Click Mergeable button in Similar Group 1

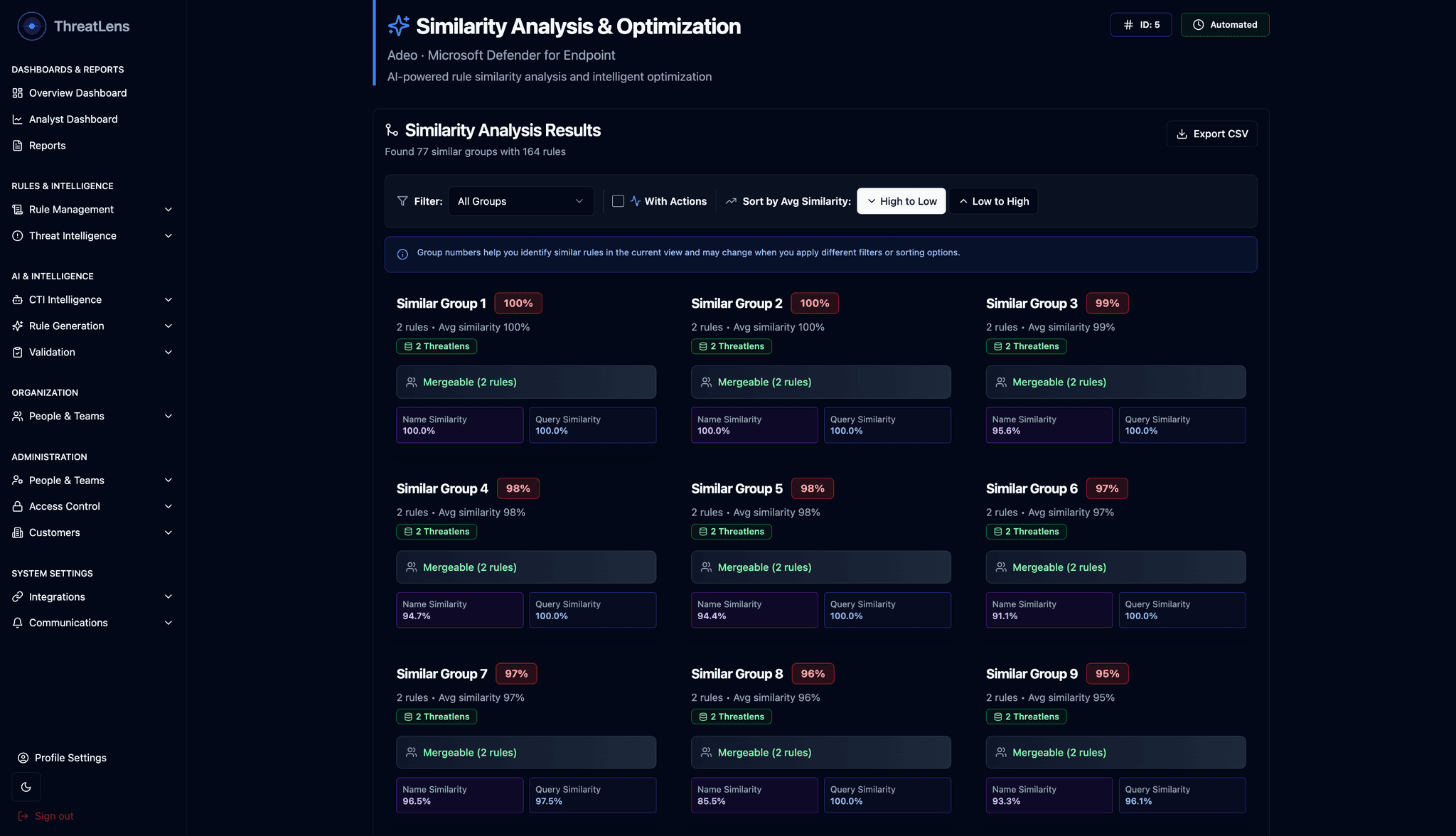[x=526, y=382]
